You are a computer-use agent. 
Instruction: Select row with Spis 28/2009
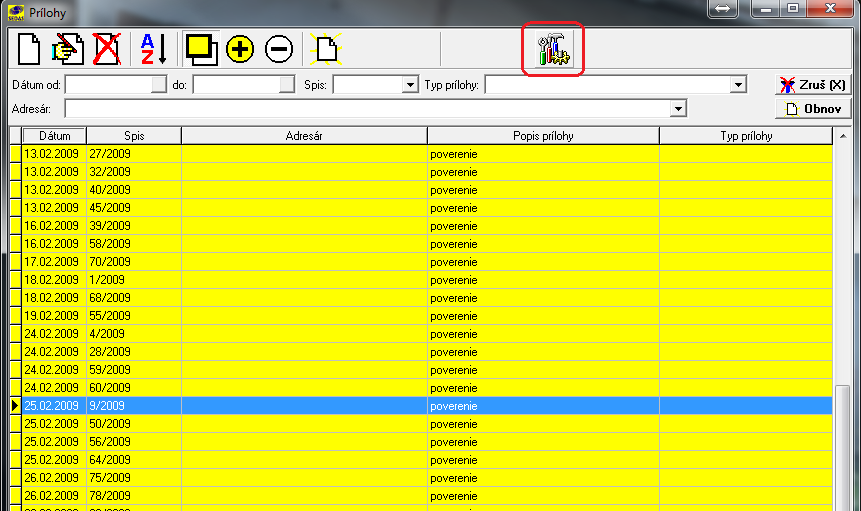point(421,352)
